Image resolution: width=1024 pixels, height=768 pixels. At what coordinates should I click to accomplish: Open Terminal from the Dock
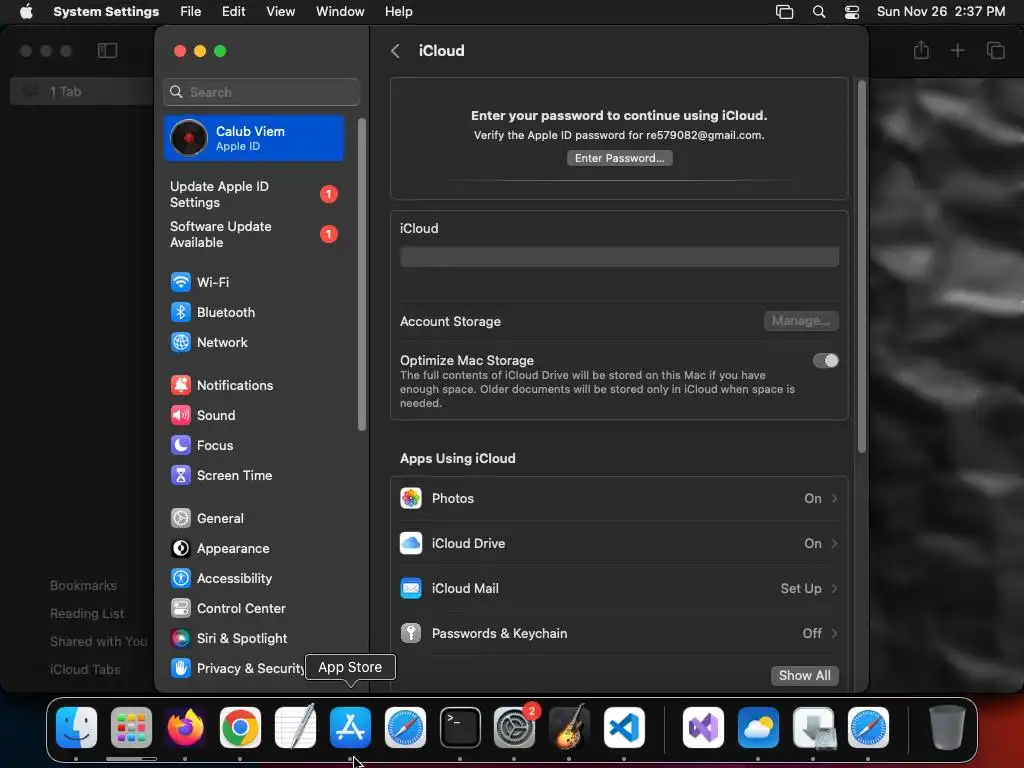point(460,728)
